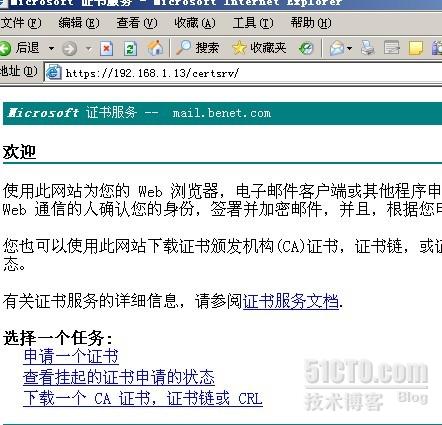442x425 pixels.
Task: Open the 文件(F) menu
Action: click(21, 23)
